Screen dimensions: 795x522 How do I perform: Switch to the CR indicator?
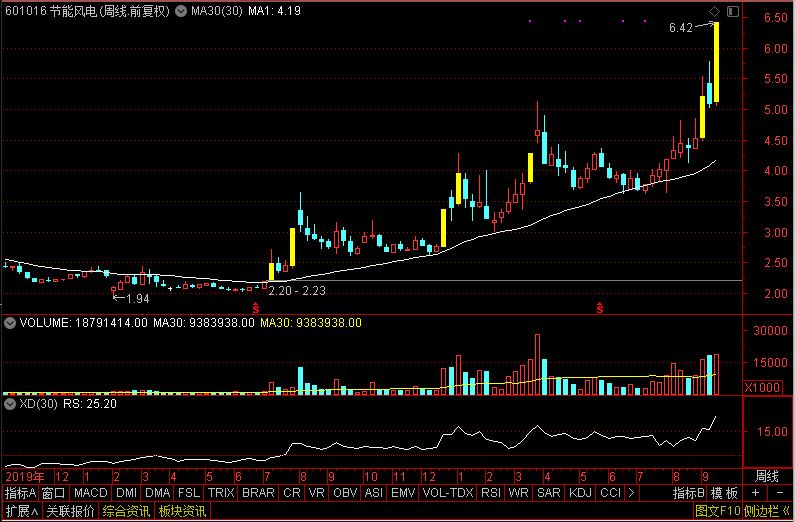pos(292,493)
